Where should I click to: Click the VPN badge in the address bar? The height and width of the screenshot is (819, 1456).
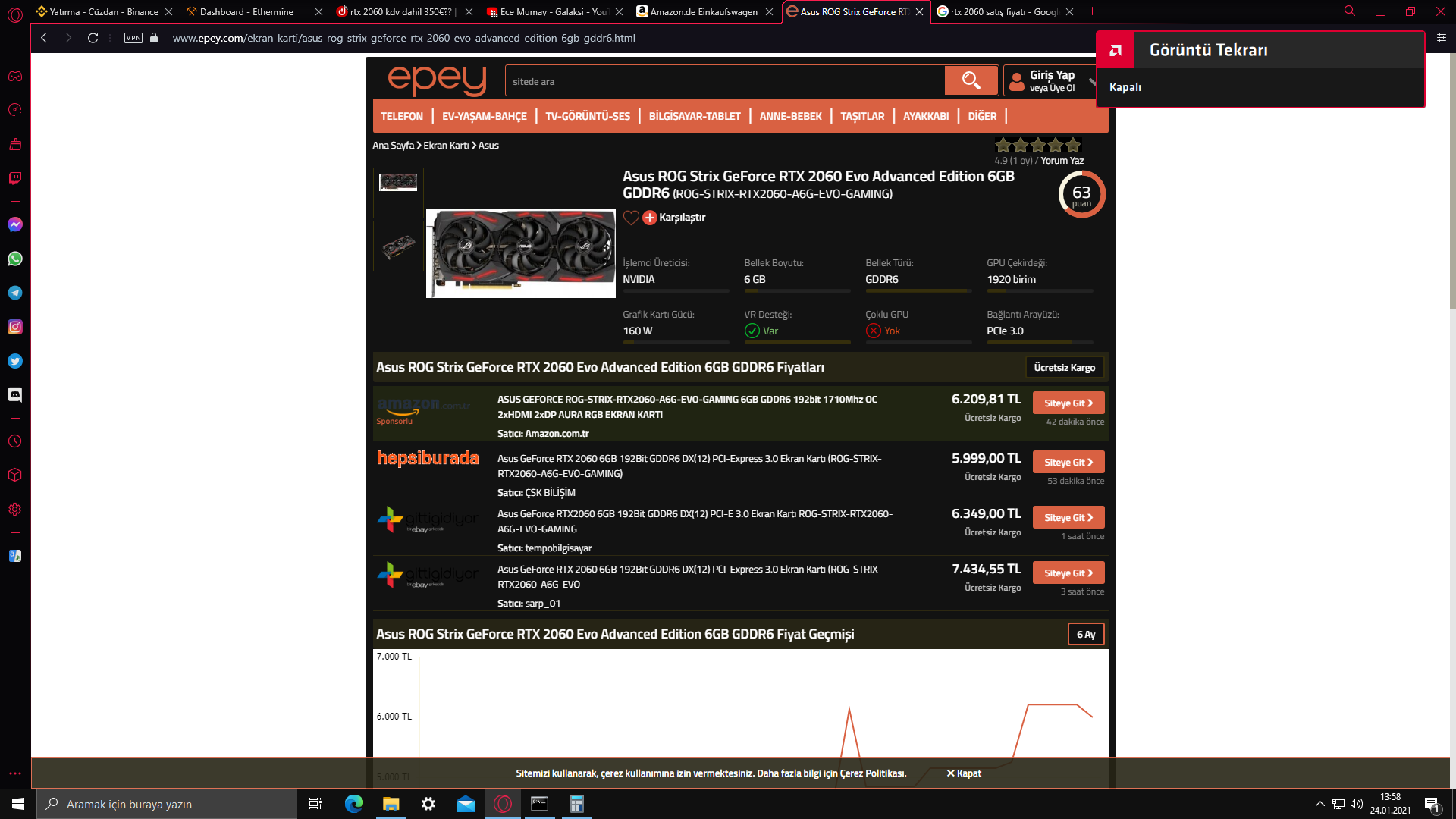coord(132,37)
